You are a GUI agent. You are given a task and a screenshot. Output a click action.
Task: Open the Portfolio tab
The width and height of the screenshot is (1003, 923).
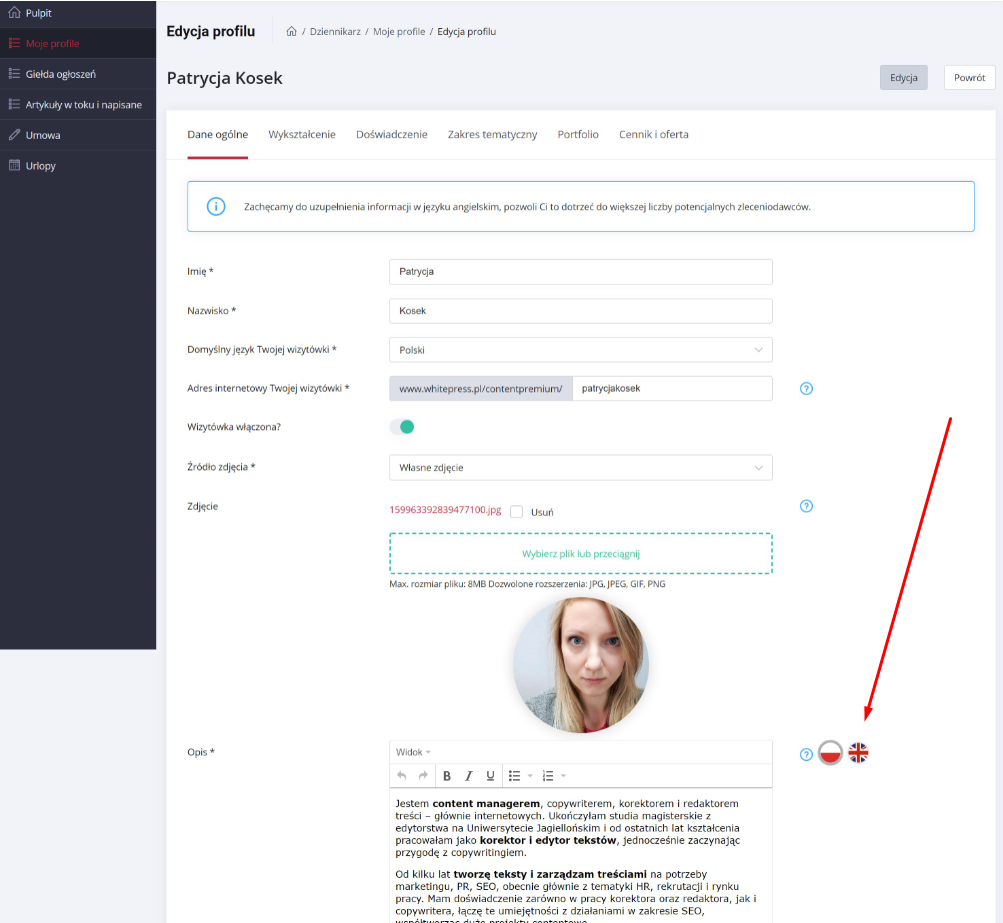click(x=578, y=134)
